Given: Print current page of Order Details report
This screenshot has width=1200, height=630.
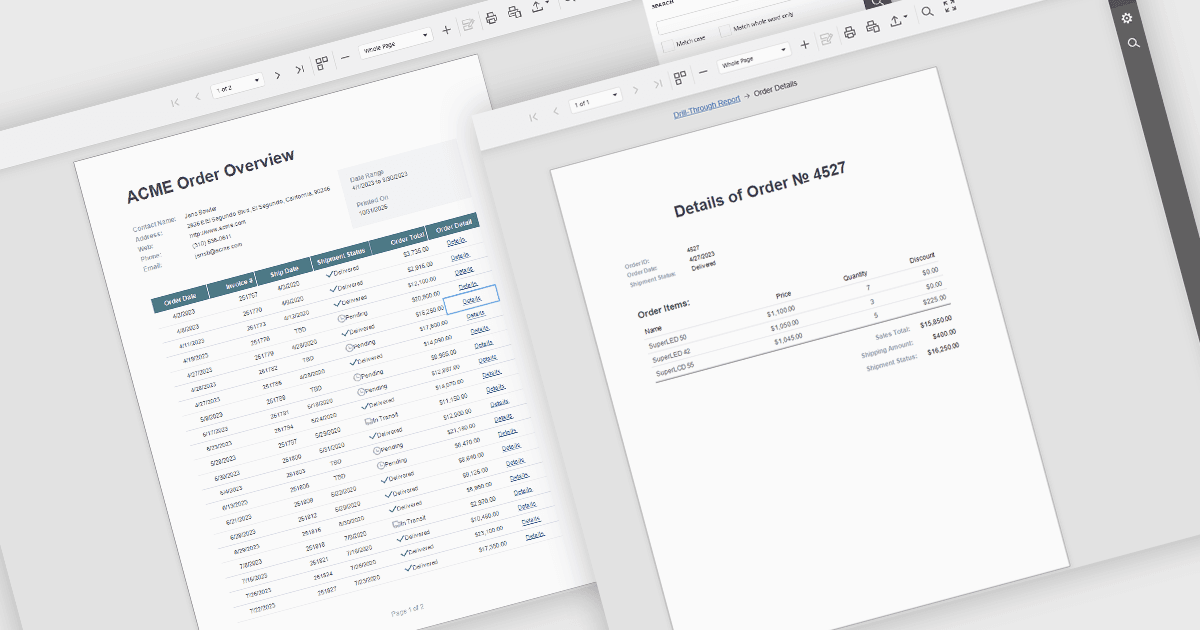Looking at the screenshot, I should tap(873, 26).
